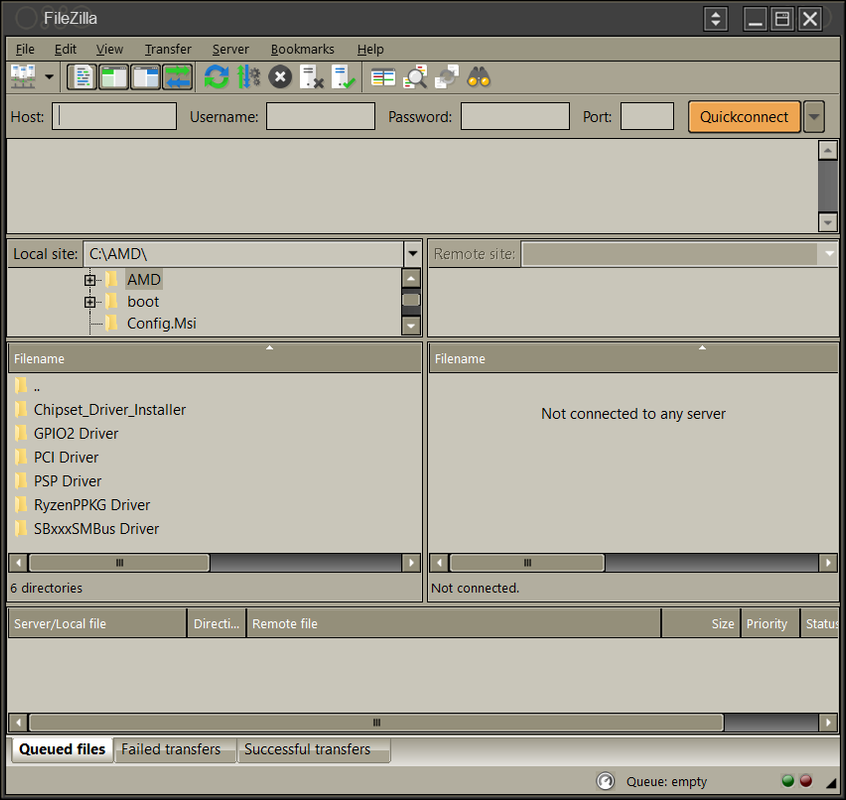The height and width of the screenshot is (800, 846).
Task: Disconnect from the current server
Action: pyautogui.click(x=312, y=77)
